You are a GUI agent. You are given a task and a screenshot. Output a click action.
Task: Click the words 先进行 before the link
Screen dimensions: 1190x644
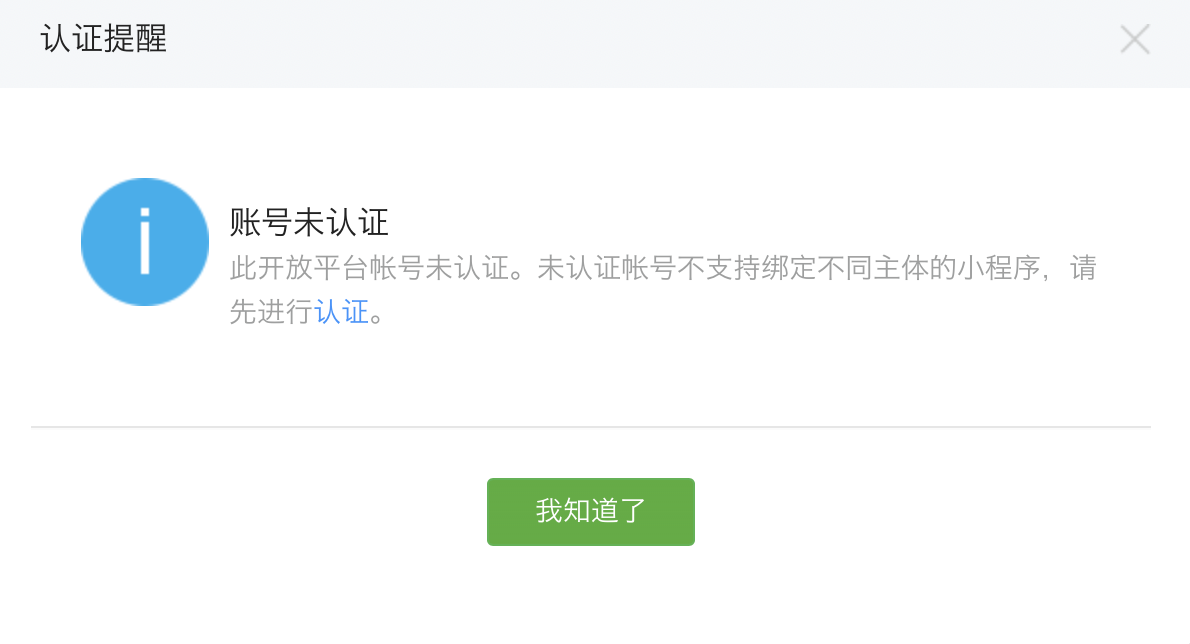[272, 312]
